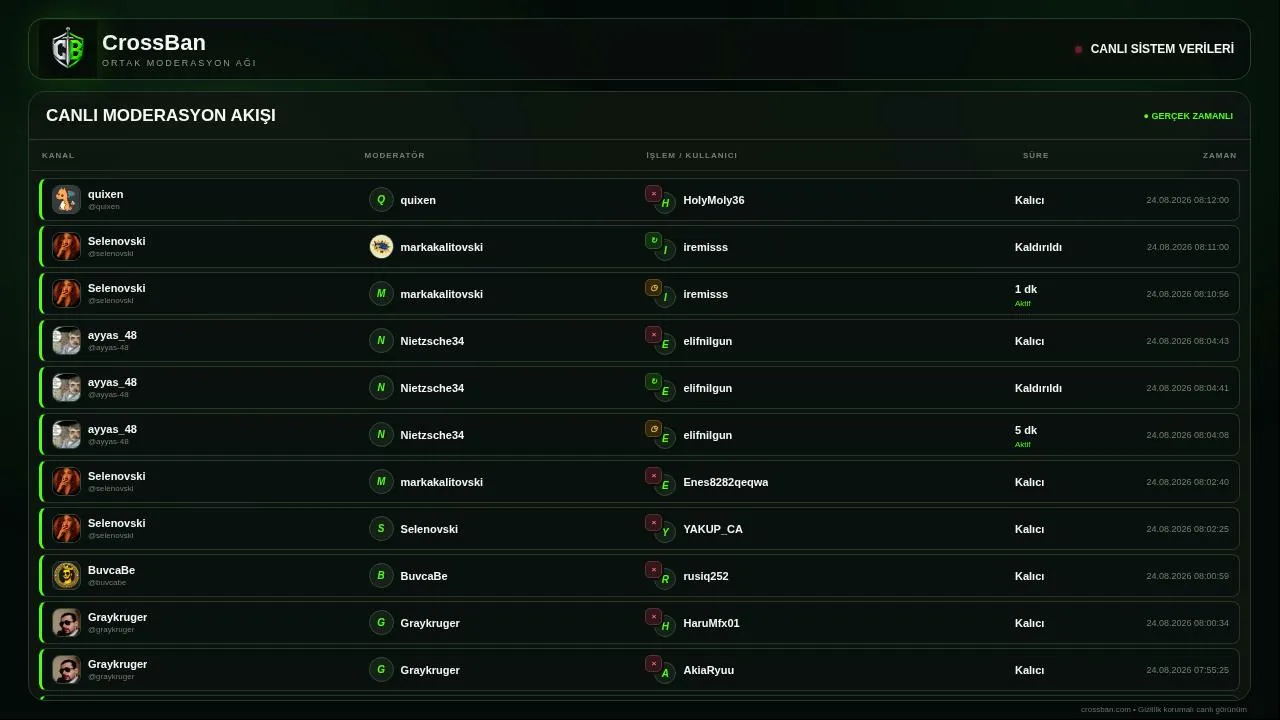
Task: Click the CrossBan shield logo
Action: point(68,49)
